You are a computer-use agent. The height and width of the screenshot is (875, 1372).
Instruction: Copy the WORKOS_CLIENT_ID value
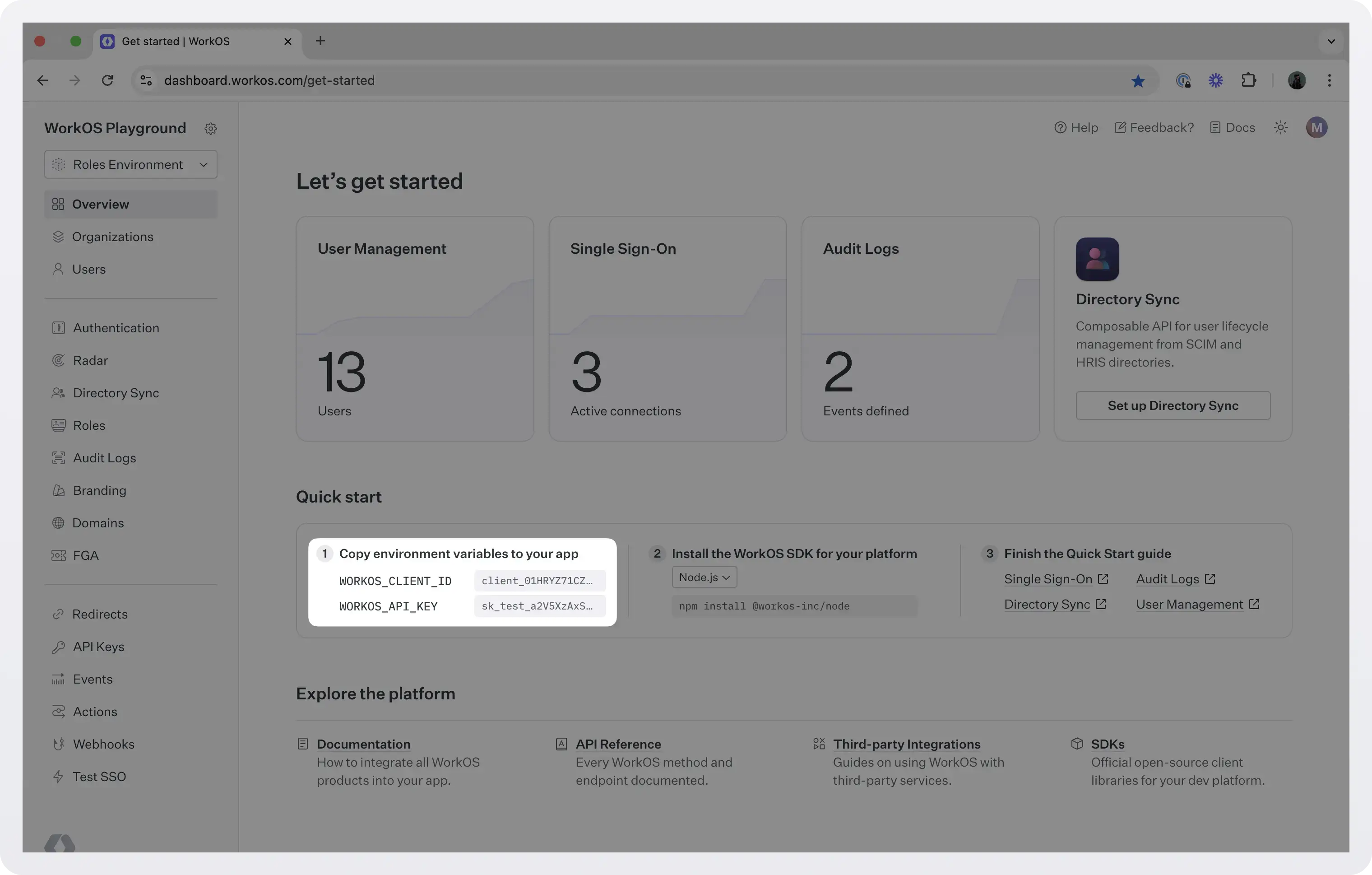(540, 581)
